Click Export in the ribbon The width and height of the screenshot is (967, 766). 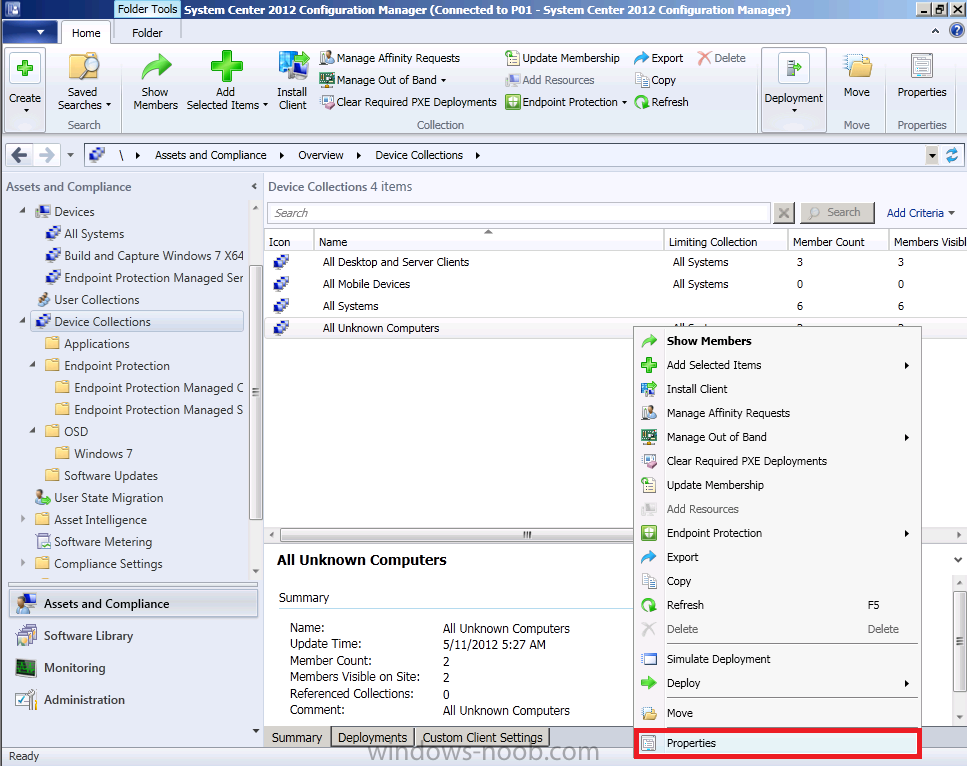click(x=659, y=58)
